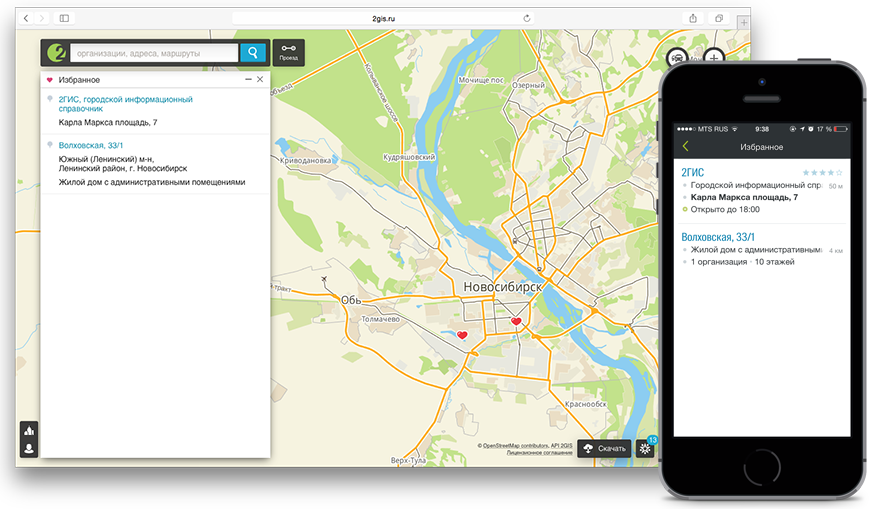
Task: Tap 1 организация on the phone
Action: pos(719,262)
